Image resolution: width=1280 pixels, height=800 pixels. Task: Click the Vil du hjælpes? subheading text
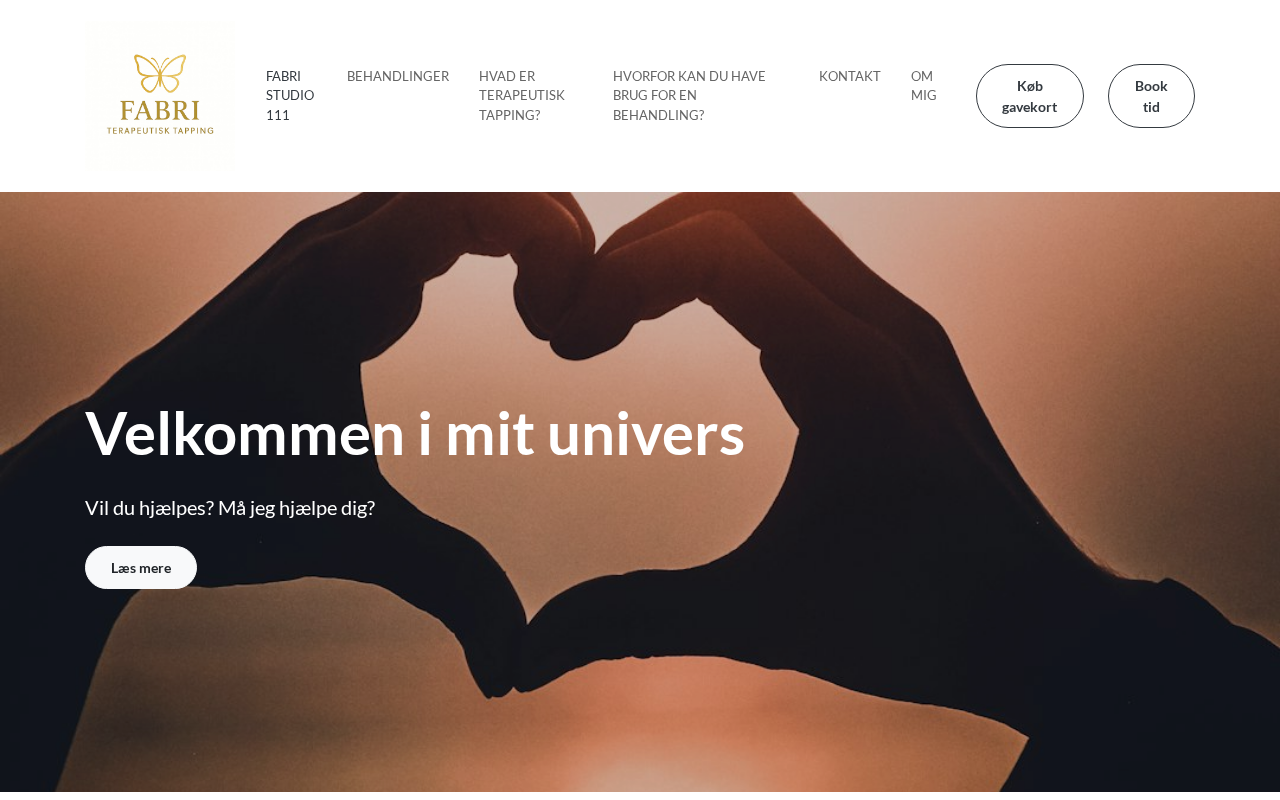149,508
